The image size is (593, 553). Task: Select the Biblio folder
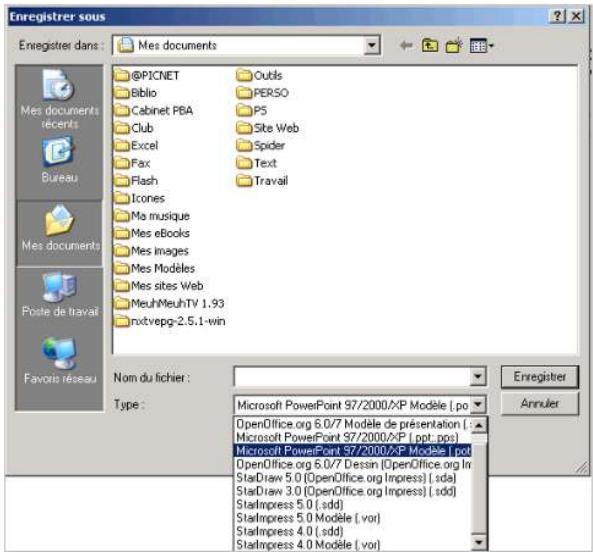click(x=135, y=93)
